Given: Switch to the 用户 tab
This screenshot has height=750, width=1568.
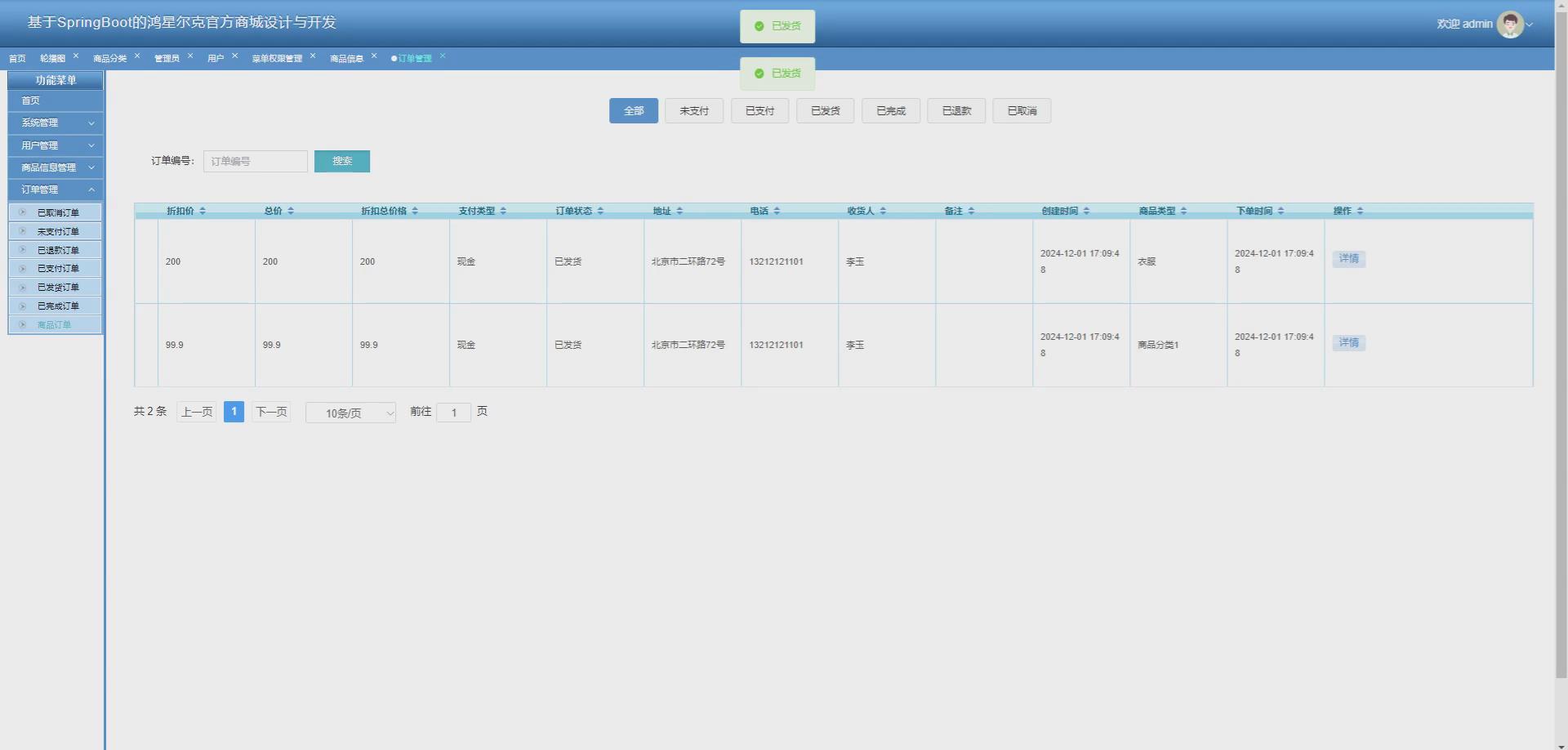Looking at the screenshot, I should point(216,58).
